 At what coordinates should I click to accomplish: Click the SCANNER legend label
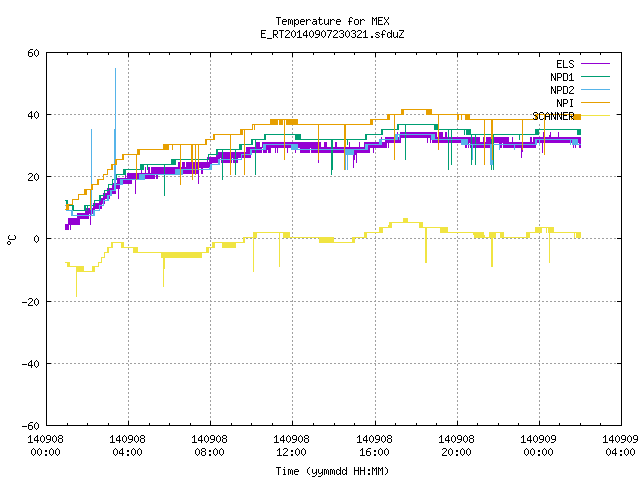tap(553, 116)
